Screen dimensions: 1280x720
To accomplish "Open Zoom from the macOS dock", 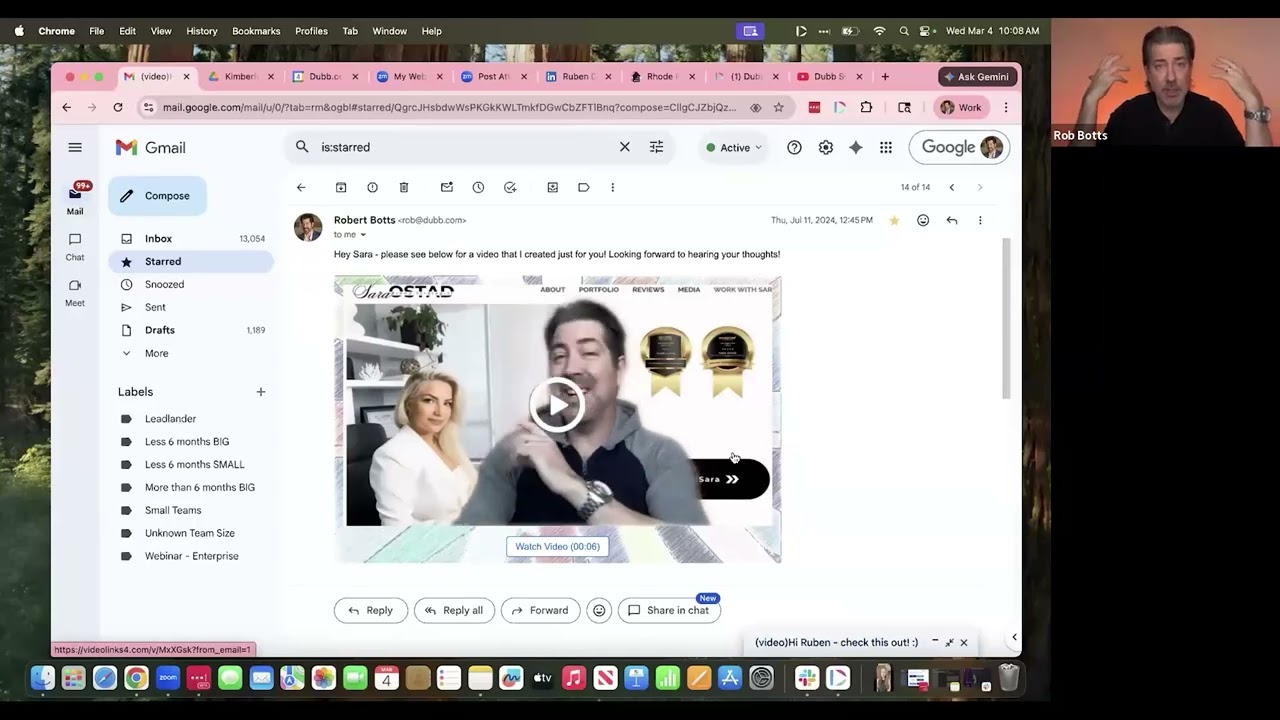I will (x=167, y=679).
